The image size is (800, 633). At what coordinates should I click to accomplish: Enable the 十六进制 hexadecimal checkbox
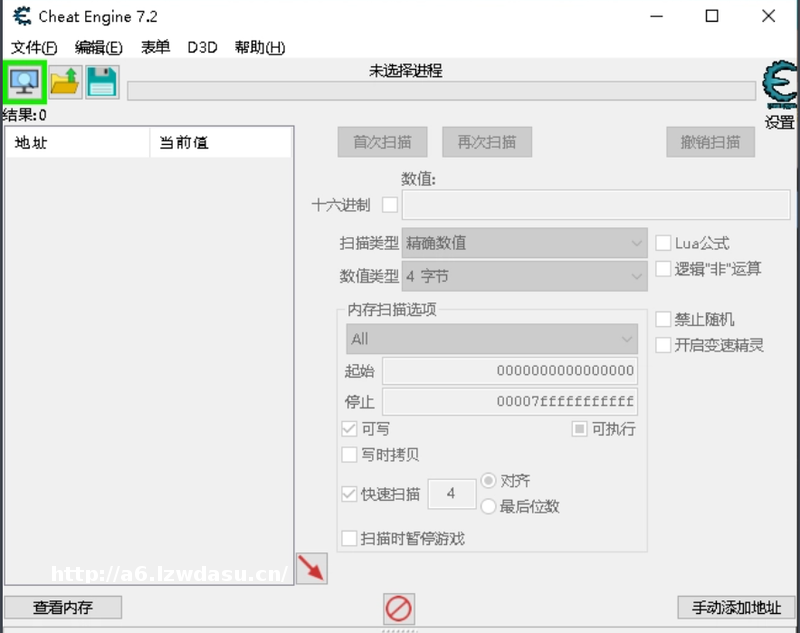(x=390, y=205)
